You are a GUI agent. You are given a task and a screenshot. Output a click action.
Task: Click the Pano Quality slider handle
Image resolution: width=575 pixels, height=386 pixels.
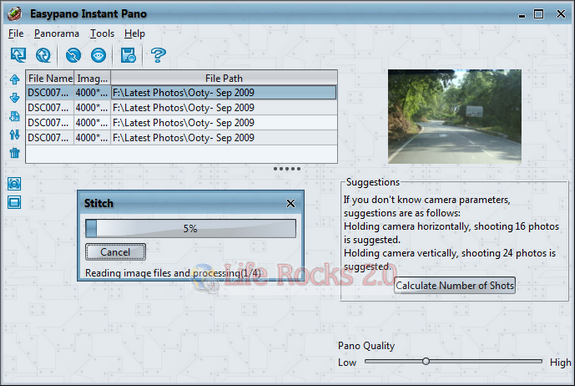tap(426, 361)
